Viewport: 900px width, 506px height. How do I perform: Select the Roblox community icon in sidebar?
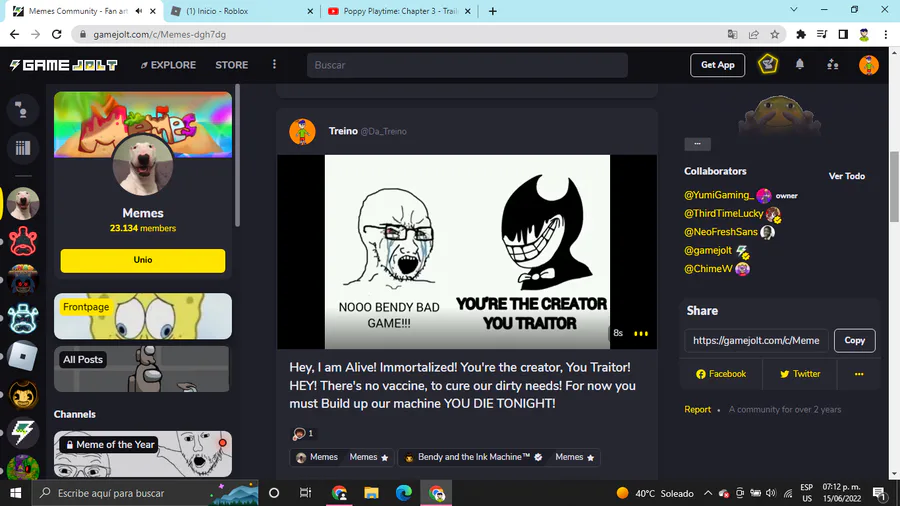coord(23,356)
